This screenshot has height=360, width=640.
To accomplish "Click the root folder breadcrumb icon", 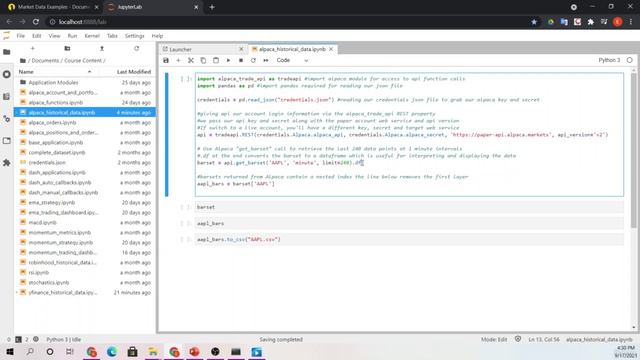I will [x=23, y=60].
